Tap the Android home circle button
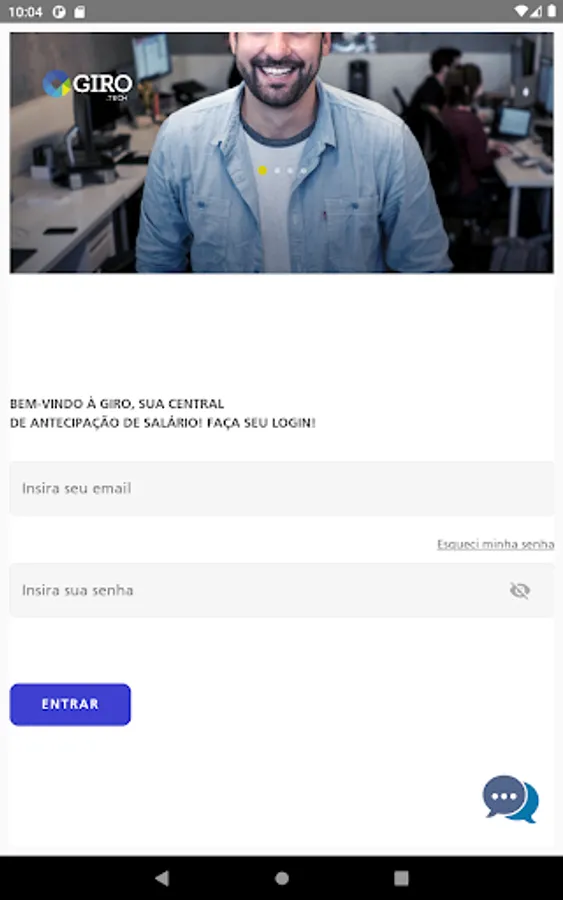 (x=282, y=878)
